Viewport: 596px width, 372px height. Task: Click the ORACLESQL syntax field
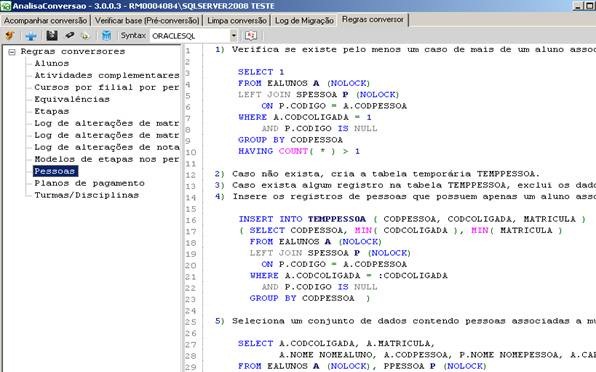pyautogui.click(x=190, y=36)
